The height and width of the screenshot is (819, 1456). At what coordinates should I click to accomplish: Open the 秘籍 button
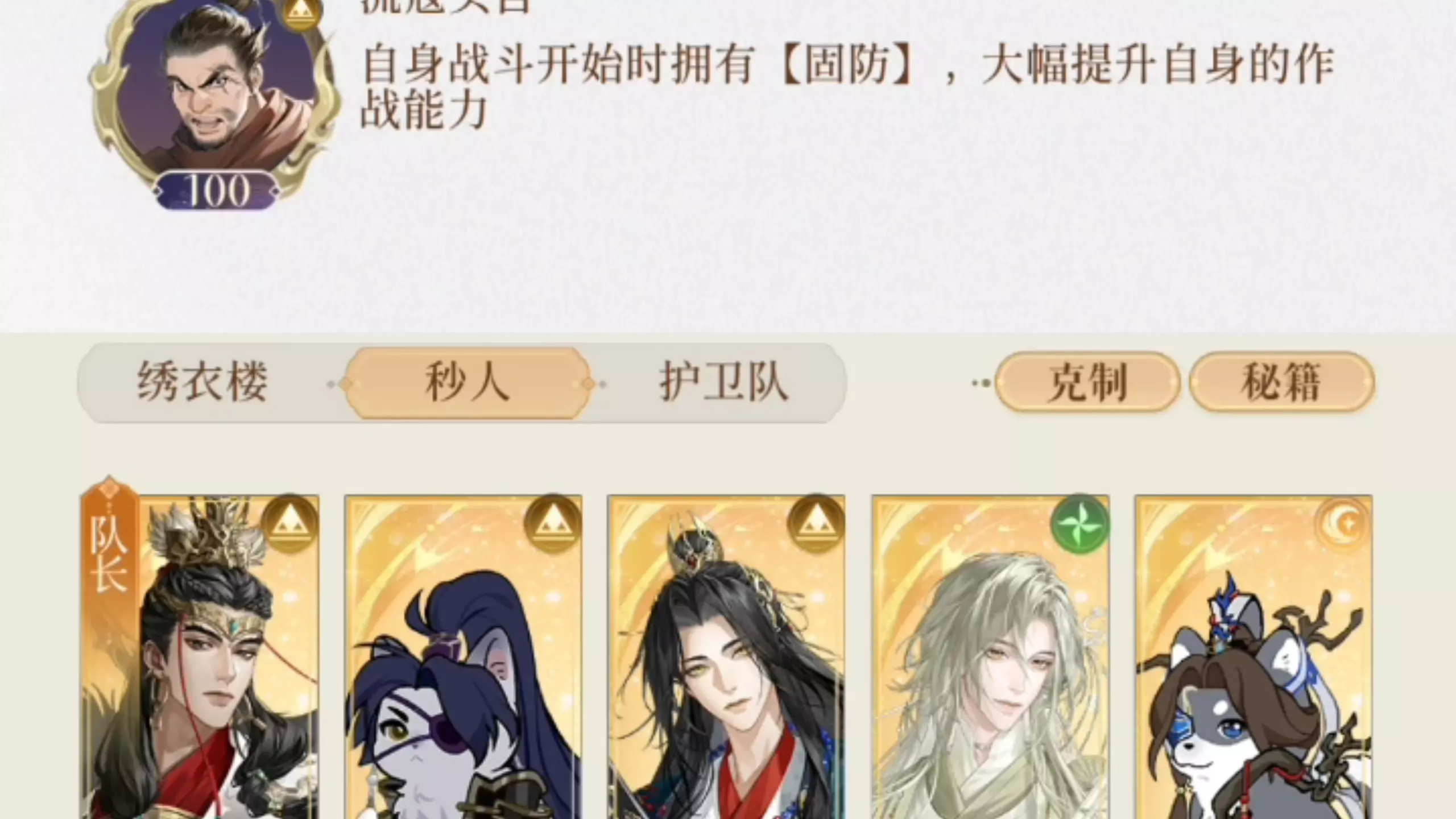(x=1280, y=382)
